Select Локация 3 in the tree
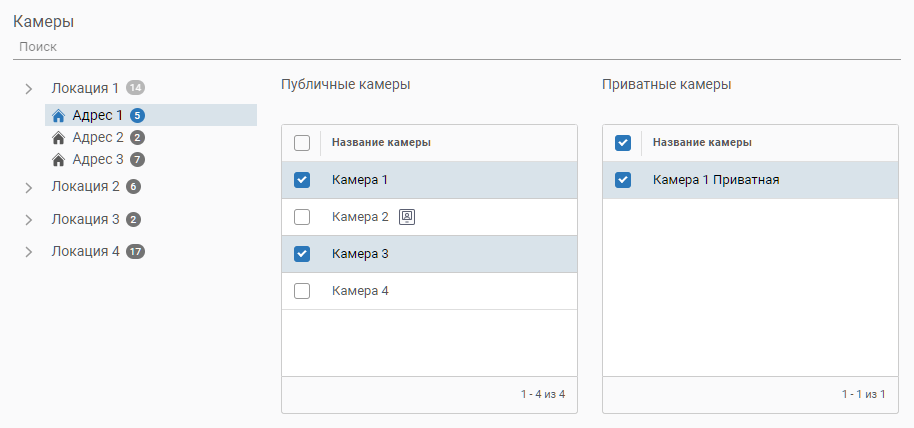Viewport: 914px width, 428px height. point(85,219)
